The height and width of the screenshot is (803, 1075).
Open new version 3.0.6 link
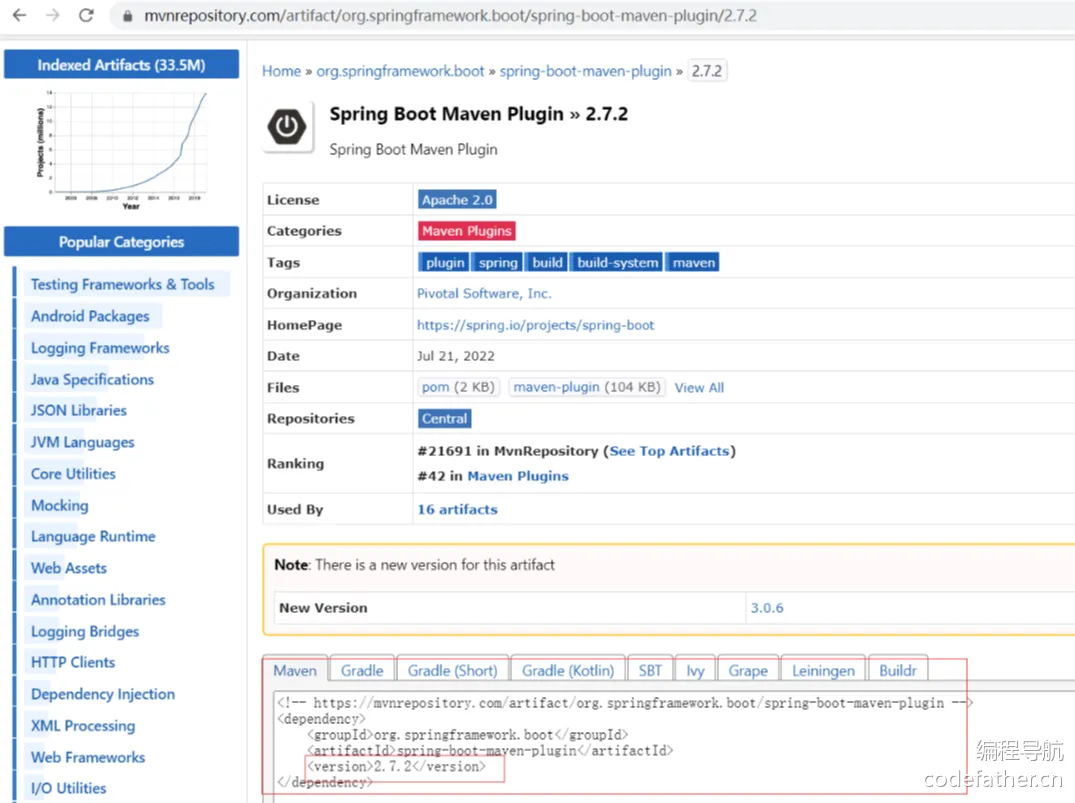tap(766, 608)
